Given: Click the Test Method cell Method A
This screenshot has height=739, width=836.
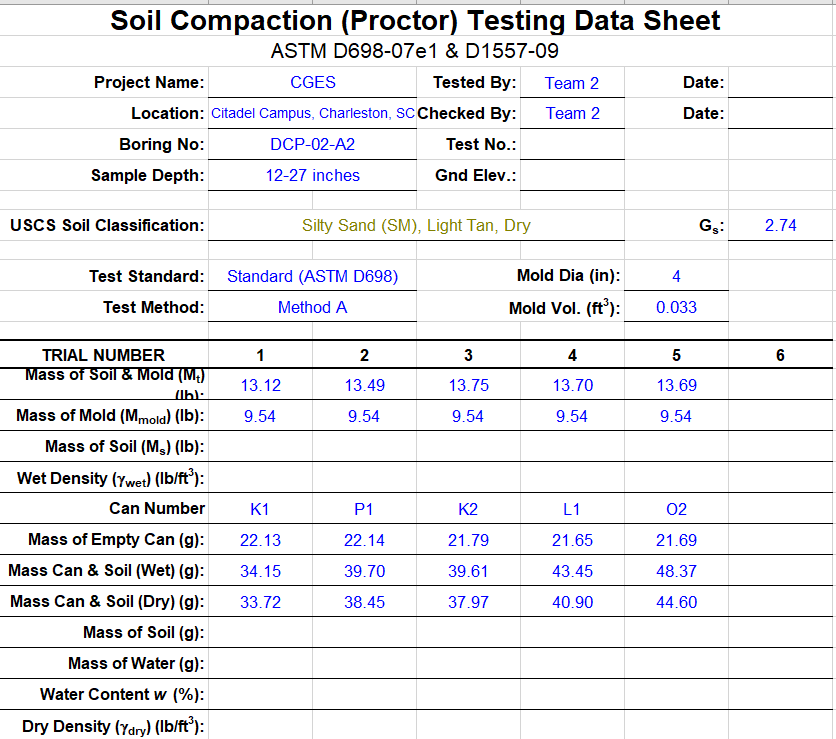Looking at the screenshot, I should point(312,307).
